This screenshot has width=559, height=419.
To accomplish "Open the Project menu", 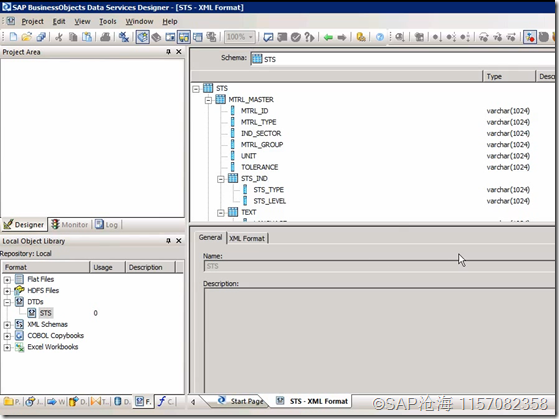I will tap(32, 21).
